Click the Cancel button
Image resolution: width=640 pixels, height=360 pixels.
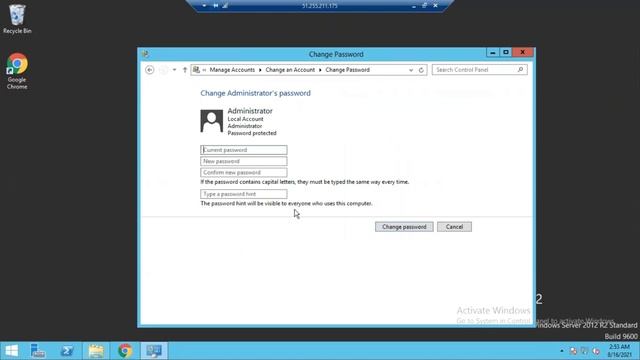(454, 227)
